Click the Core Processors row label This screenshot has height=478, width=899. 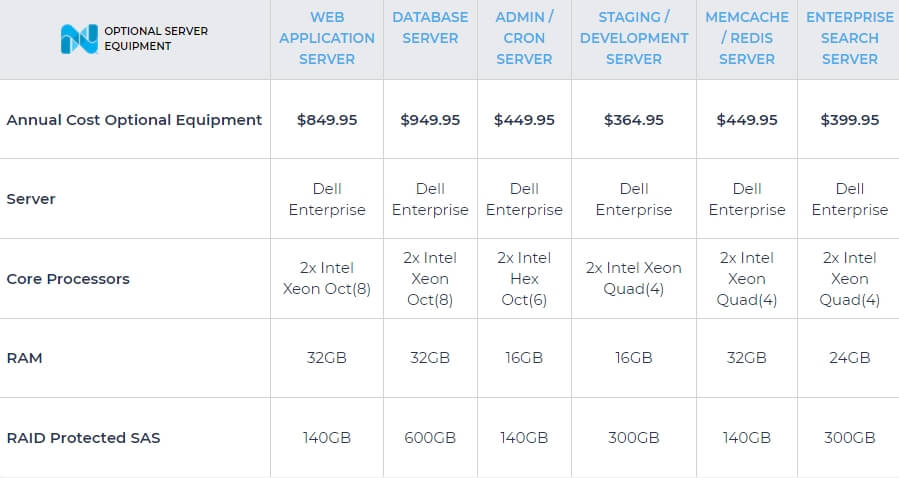click(x=68, y=279)
